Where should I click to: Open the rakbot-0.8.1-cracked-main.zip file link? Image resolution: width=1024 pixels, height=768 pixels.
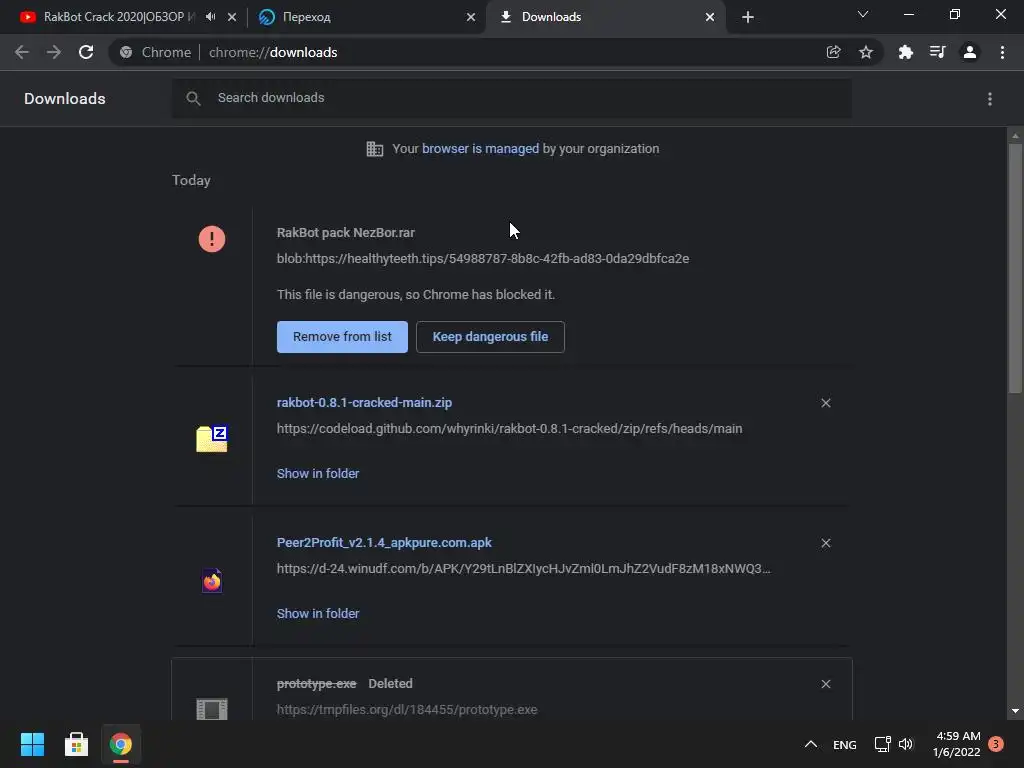[364, 403]
